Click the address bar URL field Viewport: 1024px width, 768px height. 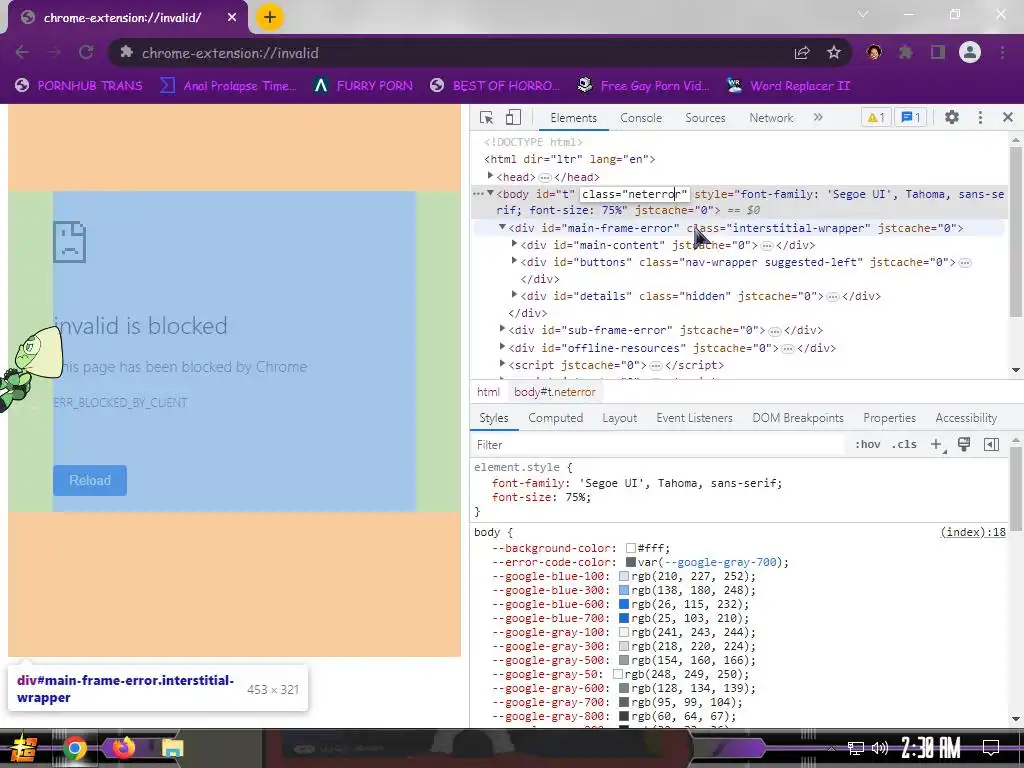[x=451, y=53]
